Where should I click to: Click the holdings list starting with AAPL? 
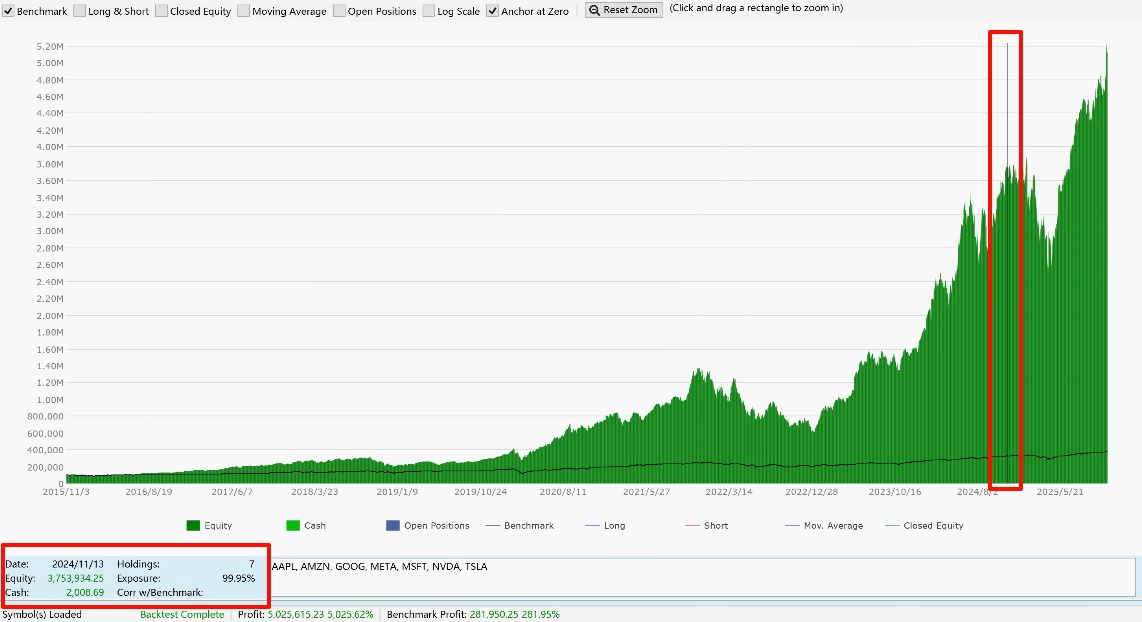point(379,567)
